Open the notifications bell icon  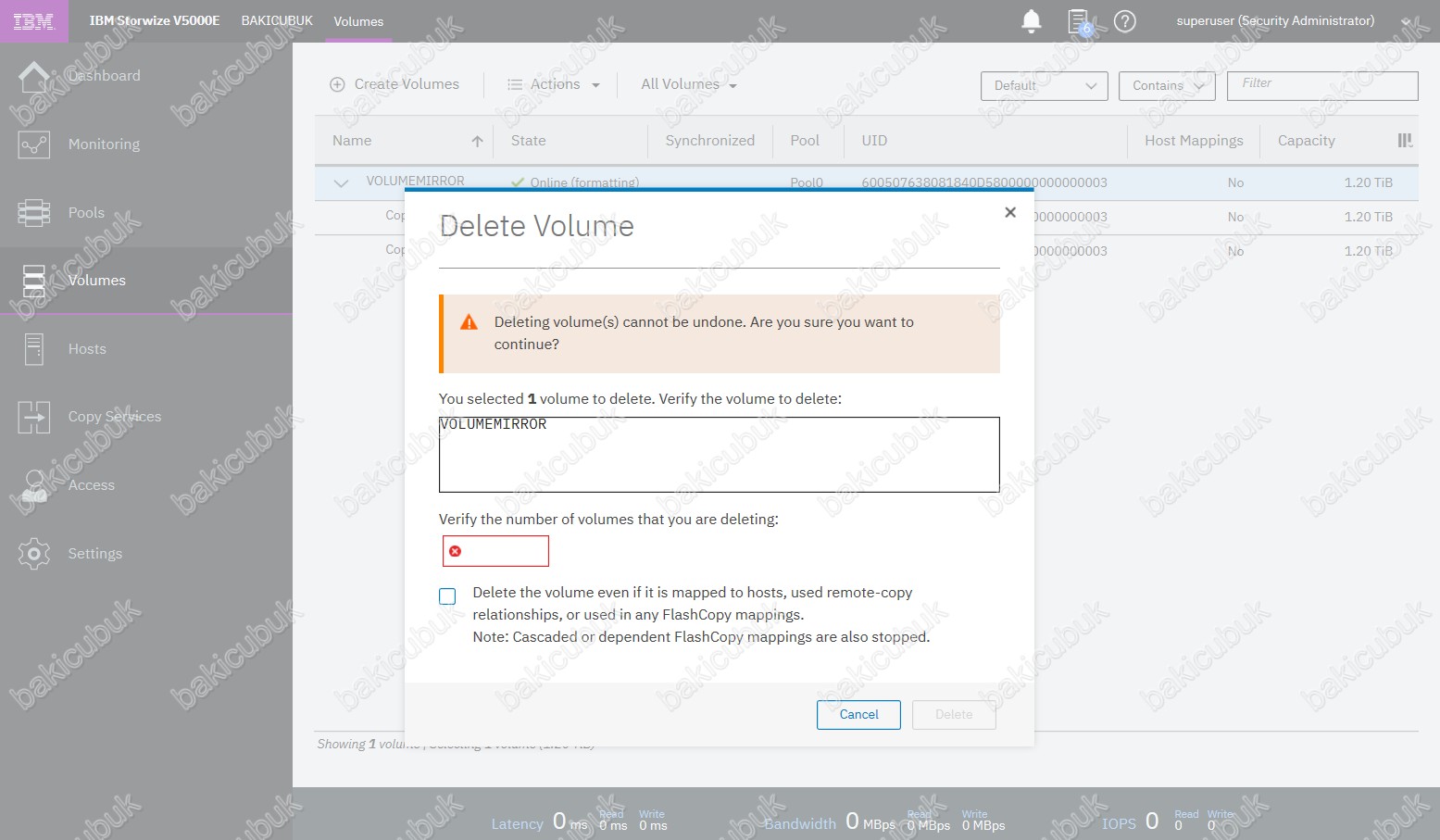1032,21
